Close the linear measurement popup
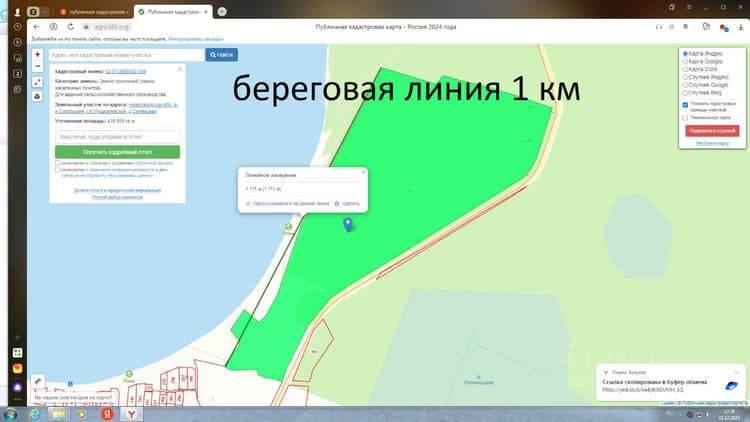 [x=364, y=172]
